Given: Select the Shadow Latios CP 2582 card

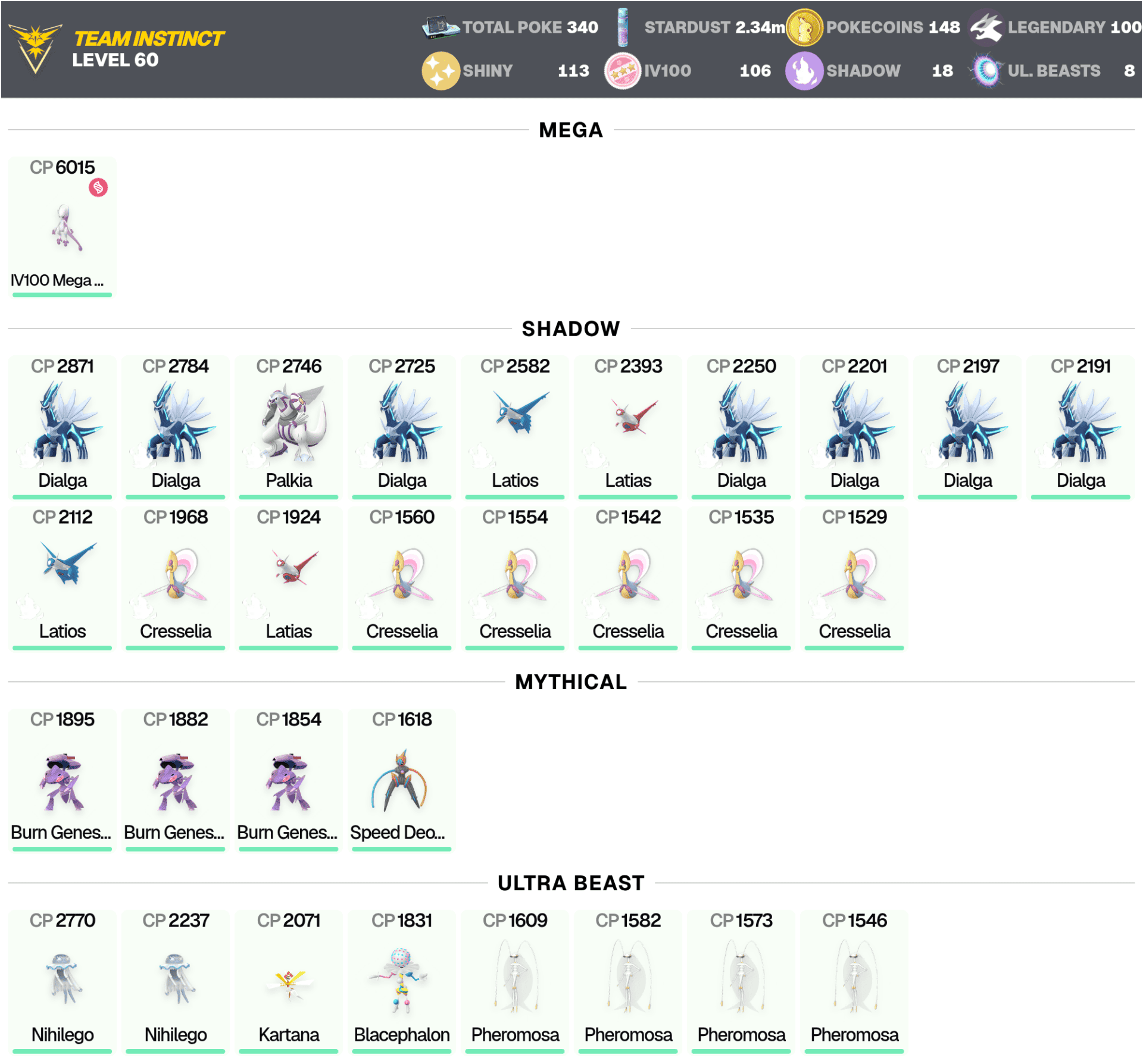Looking at the screenshot, I should pyautogui.click(x=514, y=427).
